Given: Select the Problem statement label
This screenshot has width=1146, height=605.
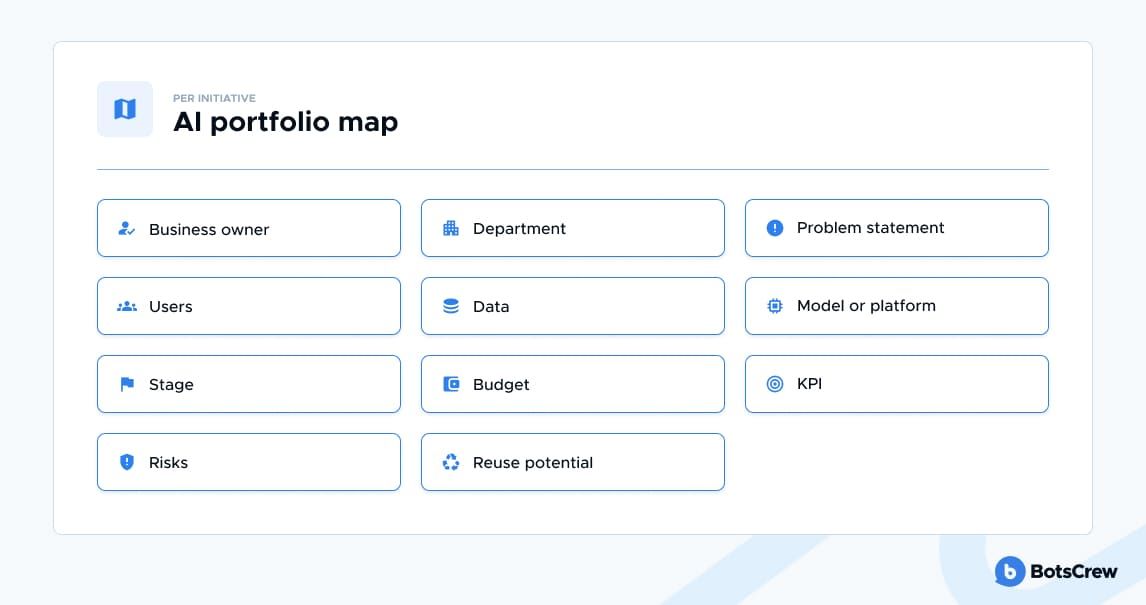Looking at the screenshot, I should [870, 228].
